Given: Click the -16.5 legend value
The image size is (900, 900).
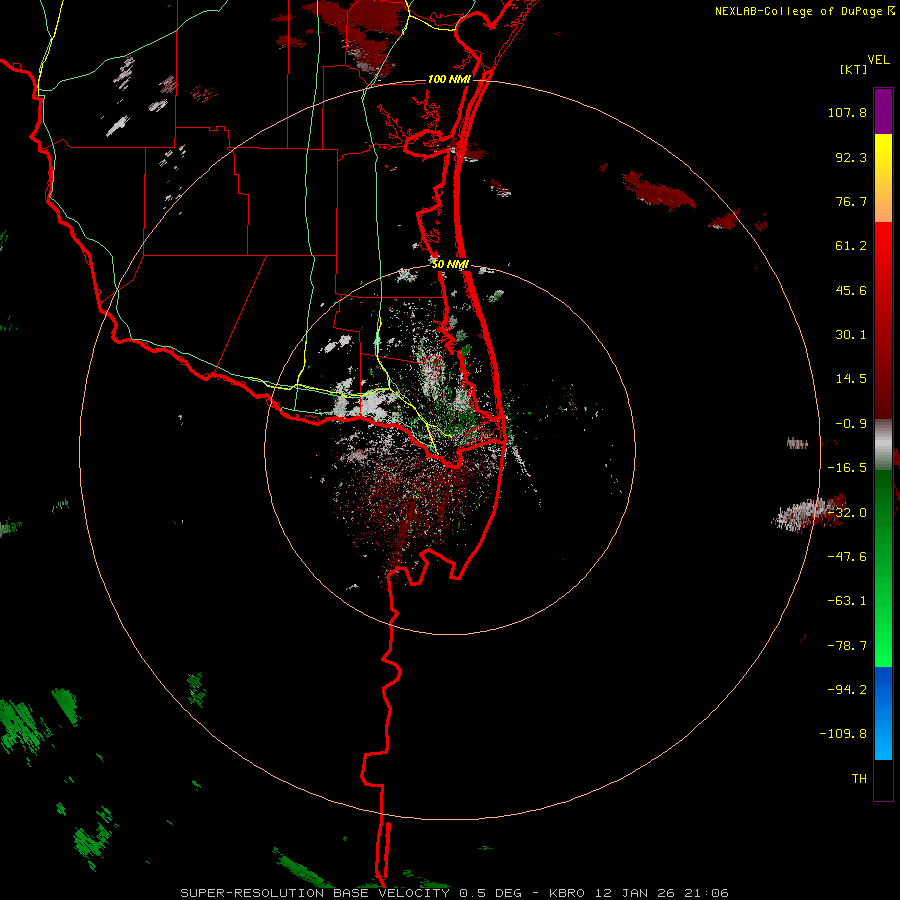Looking at the screenshot, I should pos(847,468).
